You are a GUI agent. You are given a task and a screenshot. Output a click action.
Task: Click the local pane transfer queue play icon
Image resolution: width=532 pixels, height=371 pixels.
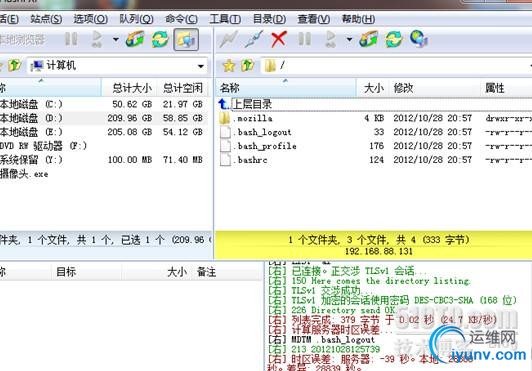(97, 39)
